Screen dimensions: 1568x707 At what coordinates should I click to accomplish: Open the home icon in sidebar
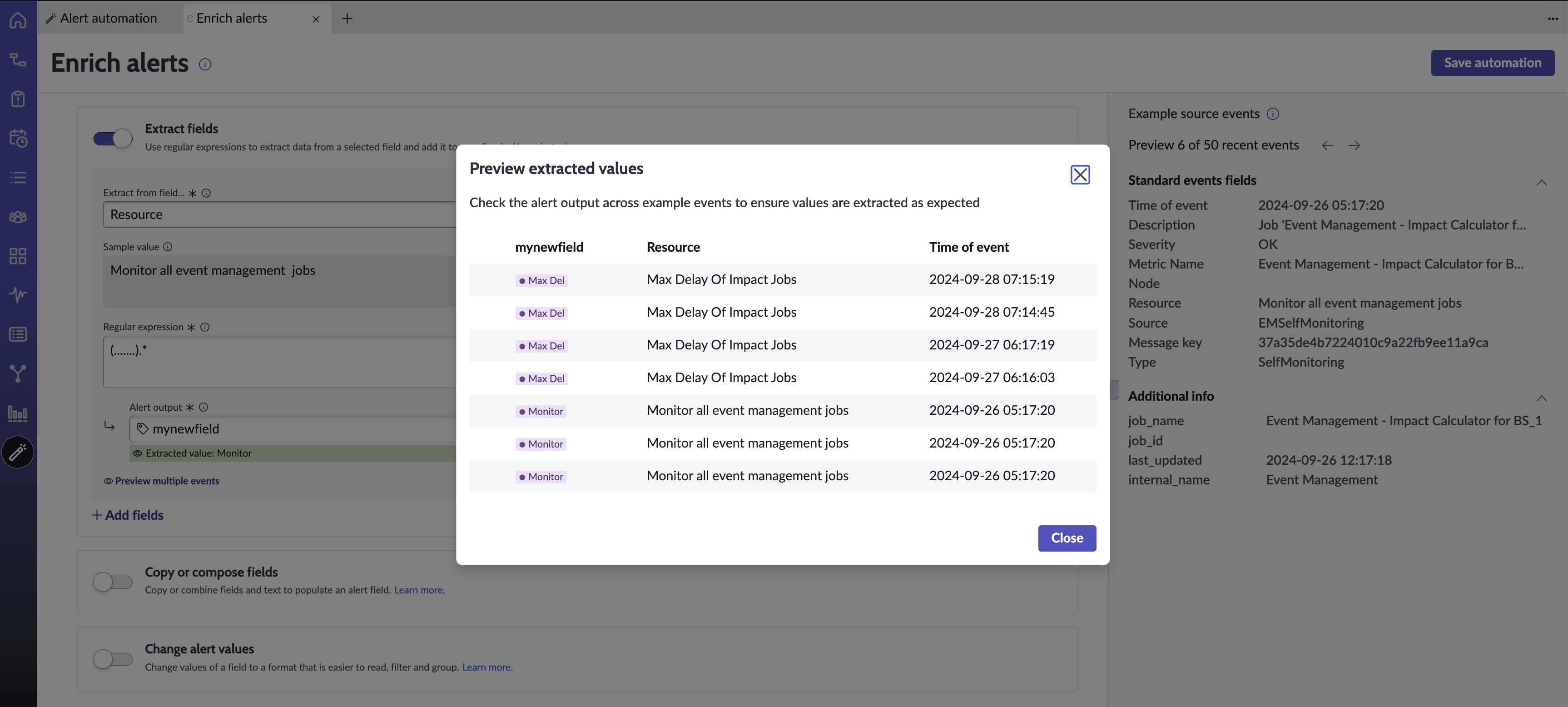coord(18,20)
